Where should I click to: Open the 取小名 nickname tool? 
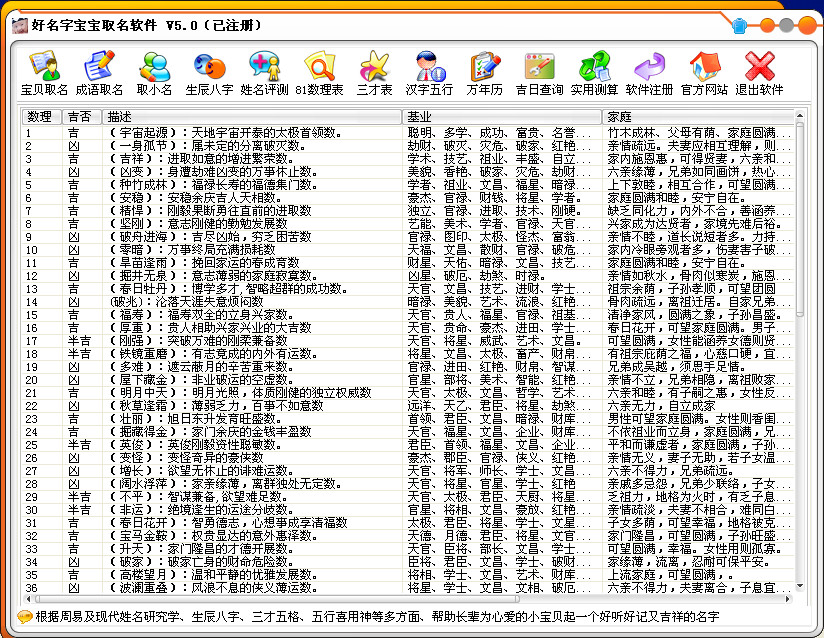tap(154, 72)
